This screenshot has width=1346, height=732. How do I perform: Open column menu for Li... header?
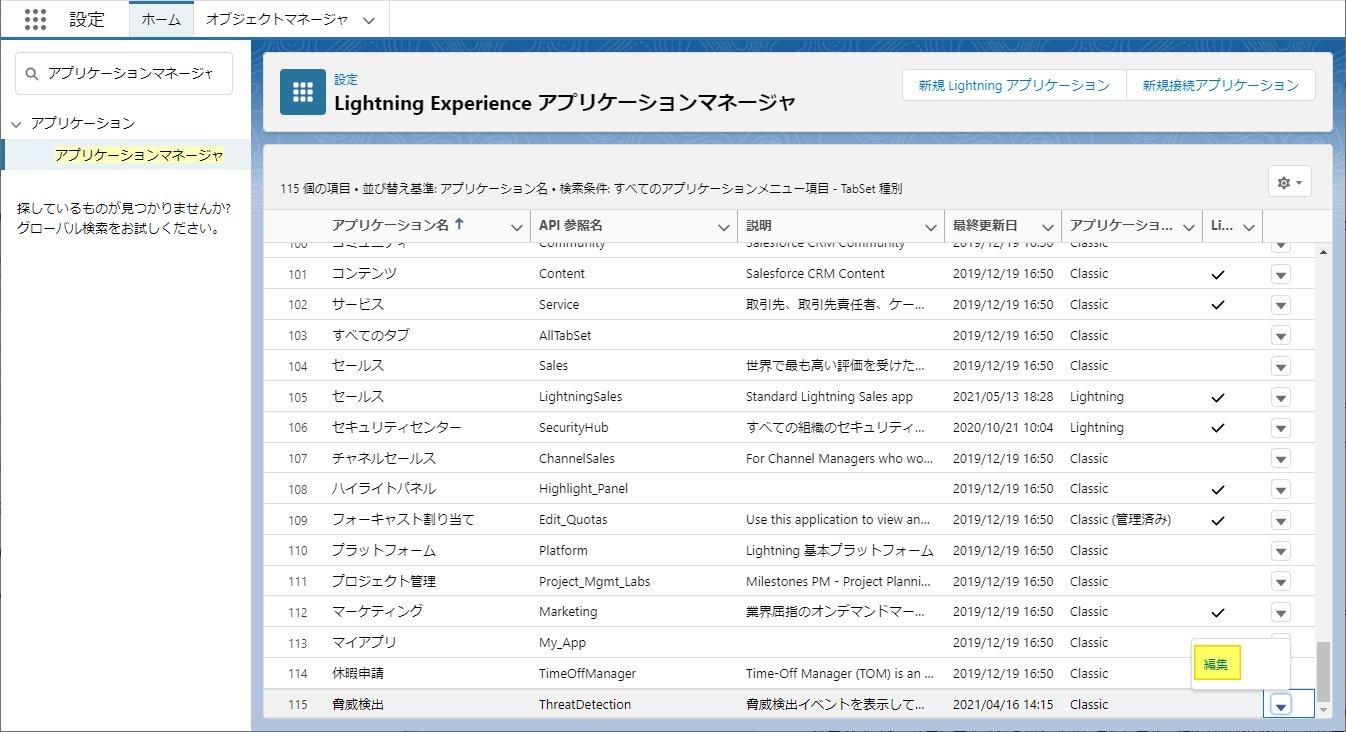1249,227
